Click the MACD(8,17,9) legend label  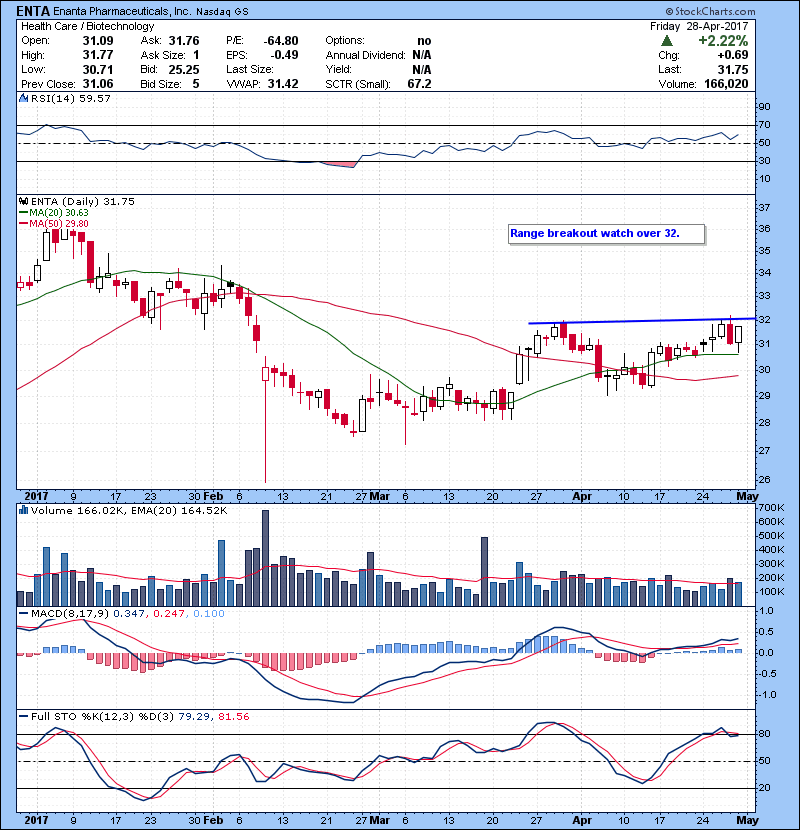(70, 614)
